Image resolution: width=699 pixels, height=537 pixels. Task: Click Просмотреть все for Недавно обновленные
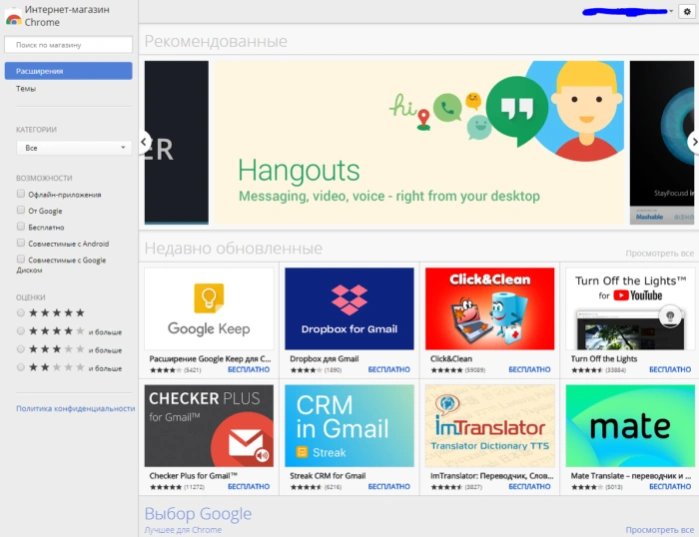click(659, 253)
